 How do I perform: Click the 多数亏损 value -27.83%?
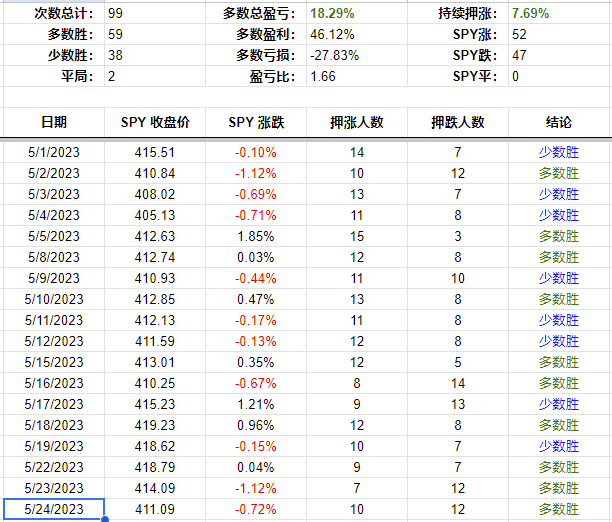pyautogui.click(x=357, y=55)
